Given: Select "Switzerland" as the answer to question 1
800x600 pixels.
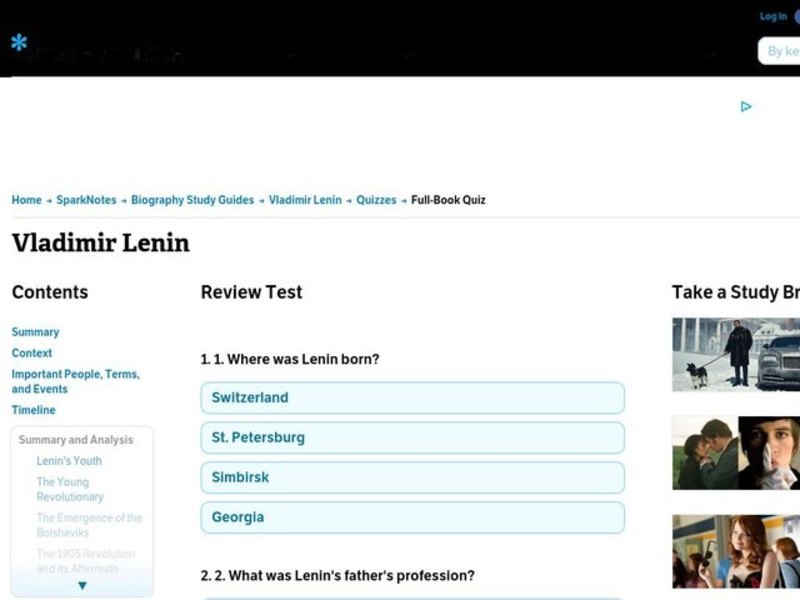Looking at the screenshot, I should tap(412, 397).
